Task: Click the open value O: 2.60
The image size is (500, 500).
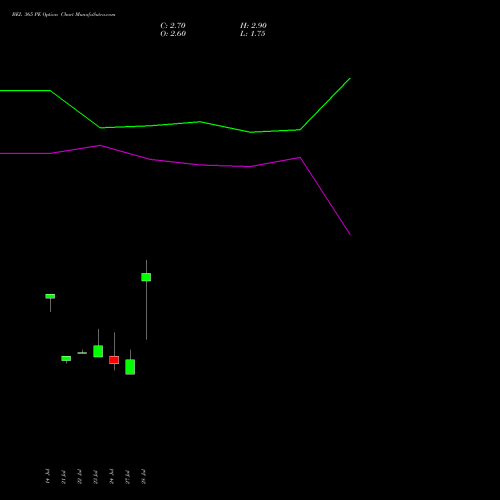Action: pos(173,34)
